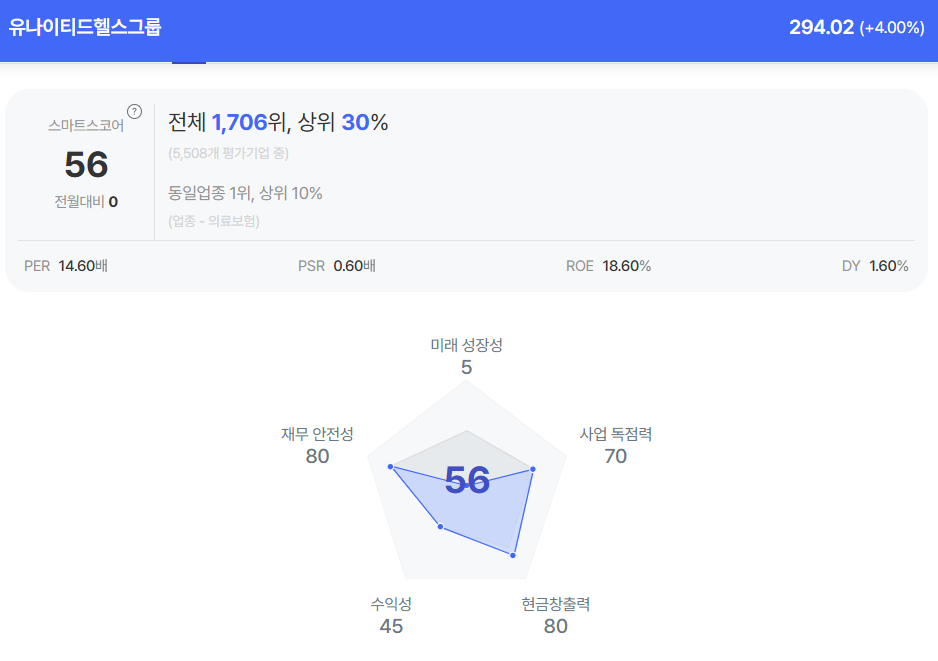Select the 재무 안전성 radar axis label
This screenshot has width=938, height=661.
pos(317,434)
